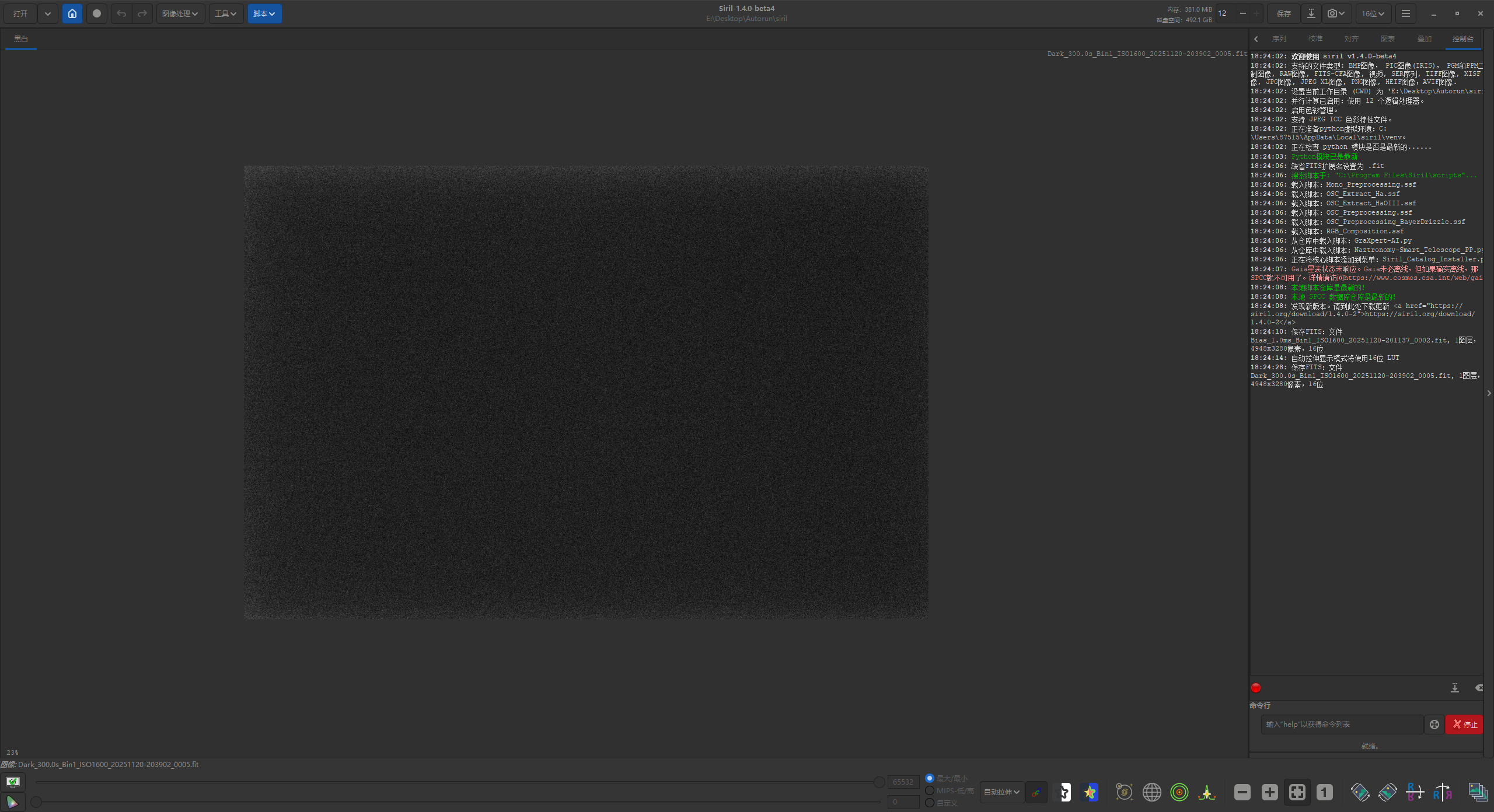Select the 最大/最小 radio button
The height and width of the screenshot is (812, 1494).
click(x=930, y=778)
